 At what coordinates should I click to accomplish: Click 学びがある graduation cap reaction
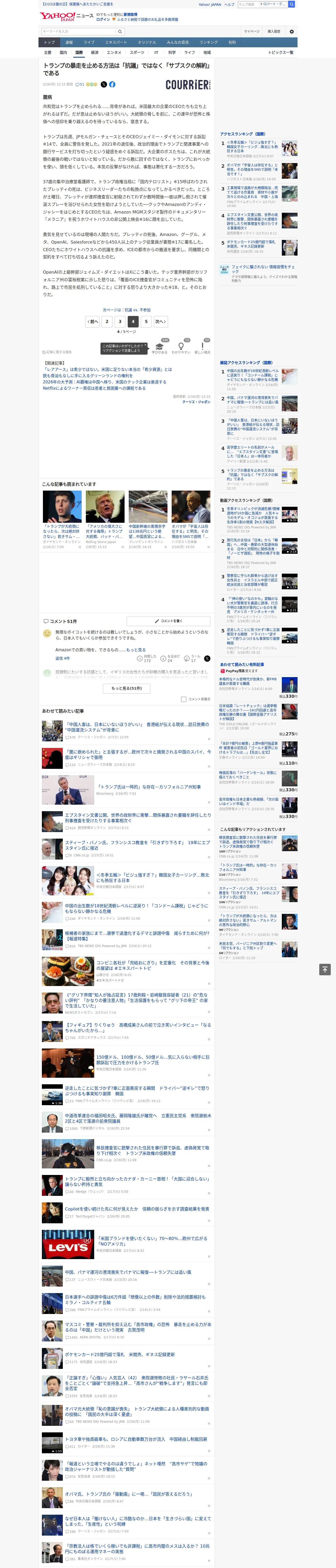[x=160, y=346]
